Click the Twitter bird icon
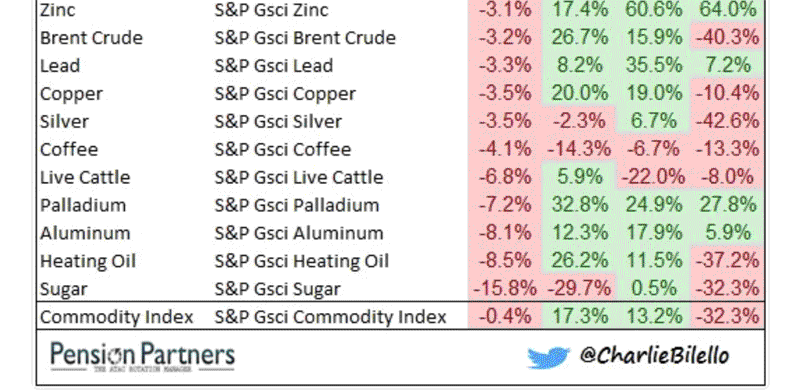This screenshot has height=391, width=800. (x=548, y=357)
